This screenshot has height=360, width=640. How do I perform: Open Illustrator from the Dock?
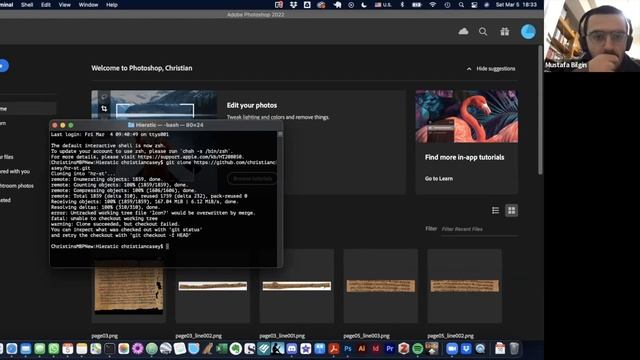(362, 349)
